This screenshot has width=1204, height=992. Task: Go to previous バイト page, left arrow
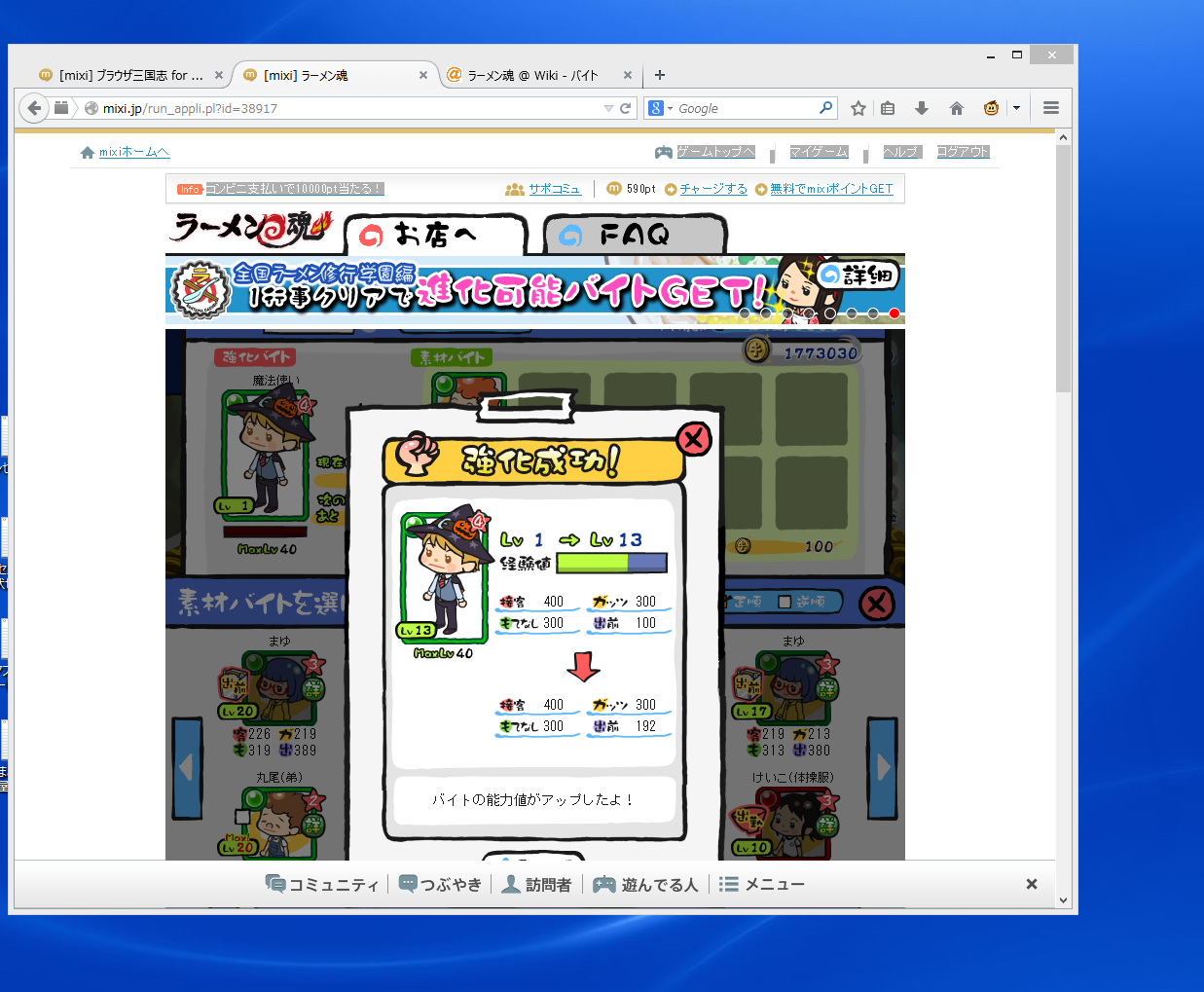(187, 767)
